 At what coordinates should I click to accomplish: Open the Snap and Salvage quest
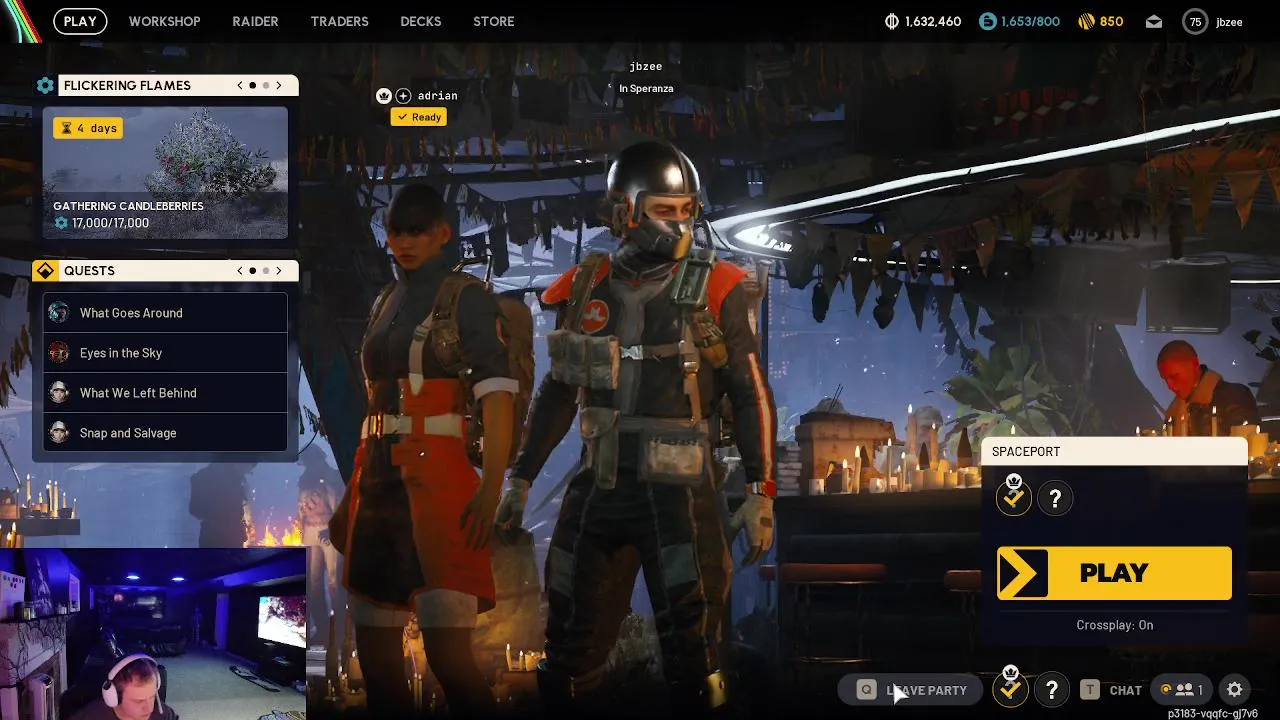(x=165, y=433)
